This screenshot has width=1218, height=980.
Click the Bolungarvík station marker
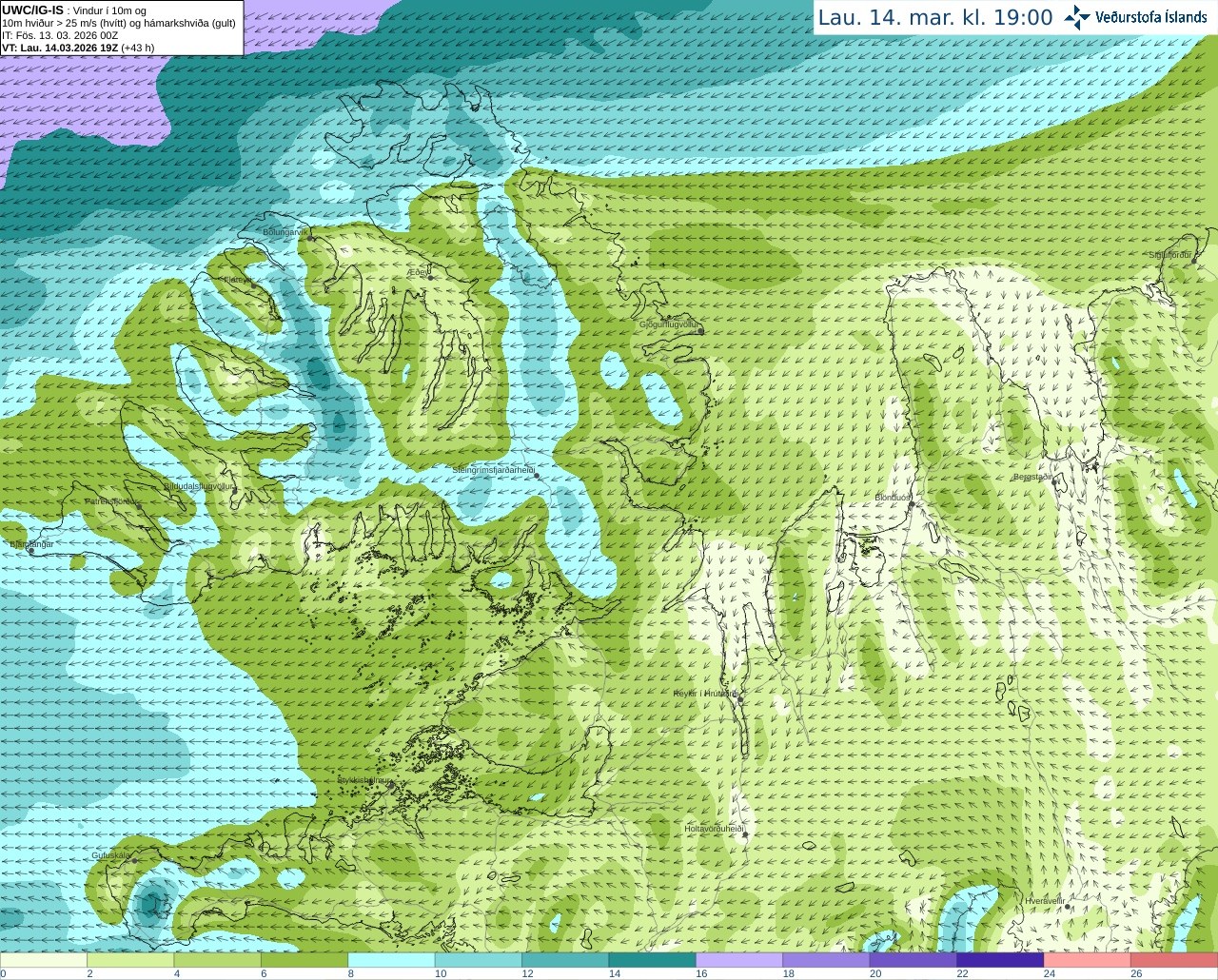coord(310,237)
